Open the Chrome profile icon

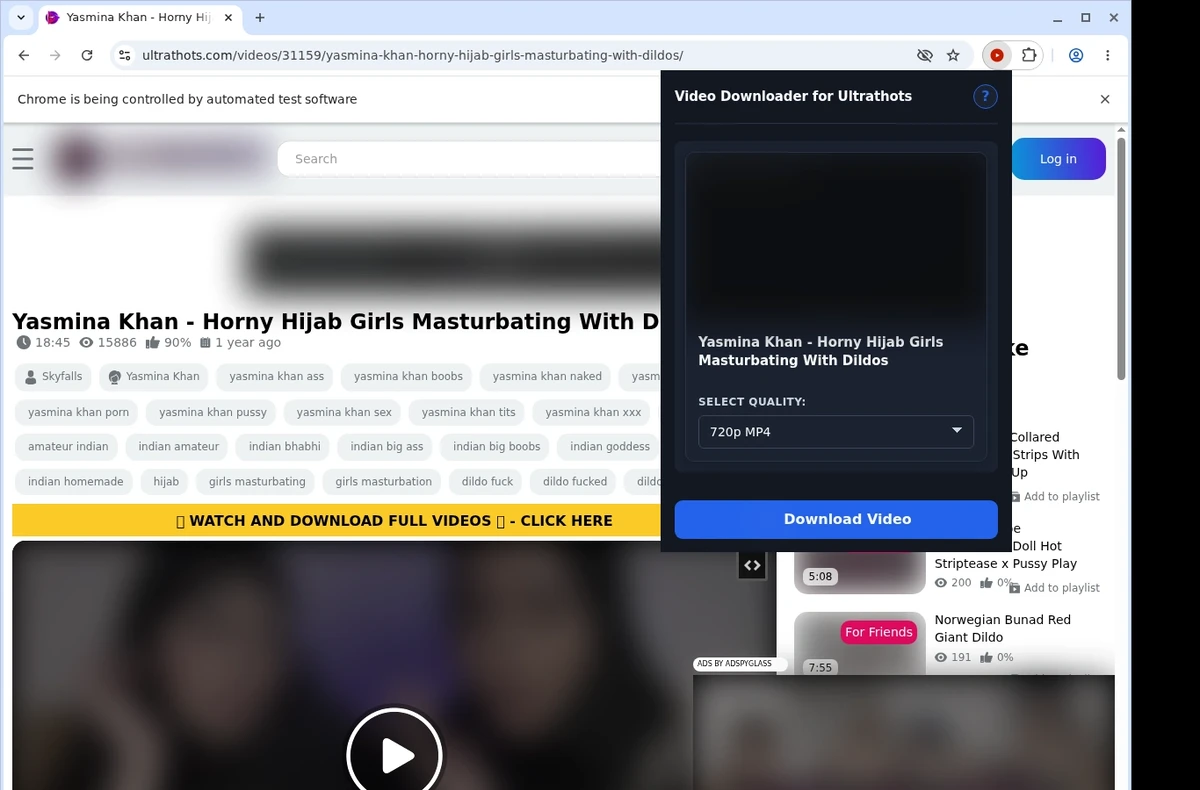coord(1076,56)
